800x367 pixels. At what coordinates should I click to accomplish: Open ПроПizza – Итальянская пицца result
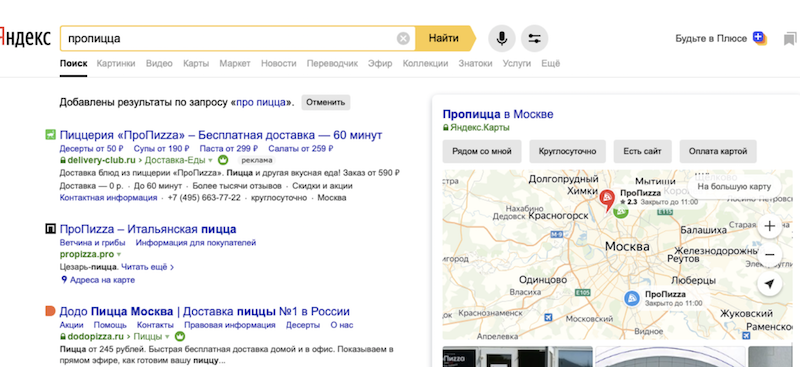click(148, 229)
